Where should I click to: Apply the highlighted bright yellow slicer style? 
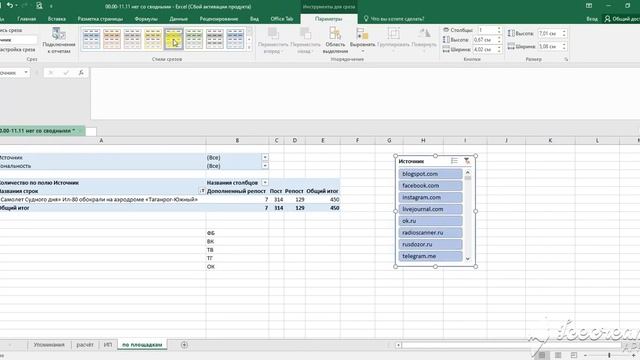(x=173, y=39)
